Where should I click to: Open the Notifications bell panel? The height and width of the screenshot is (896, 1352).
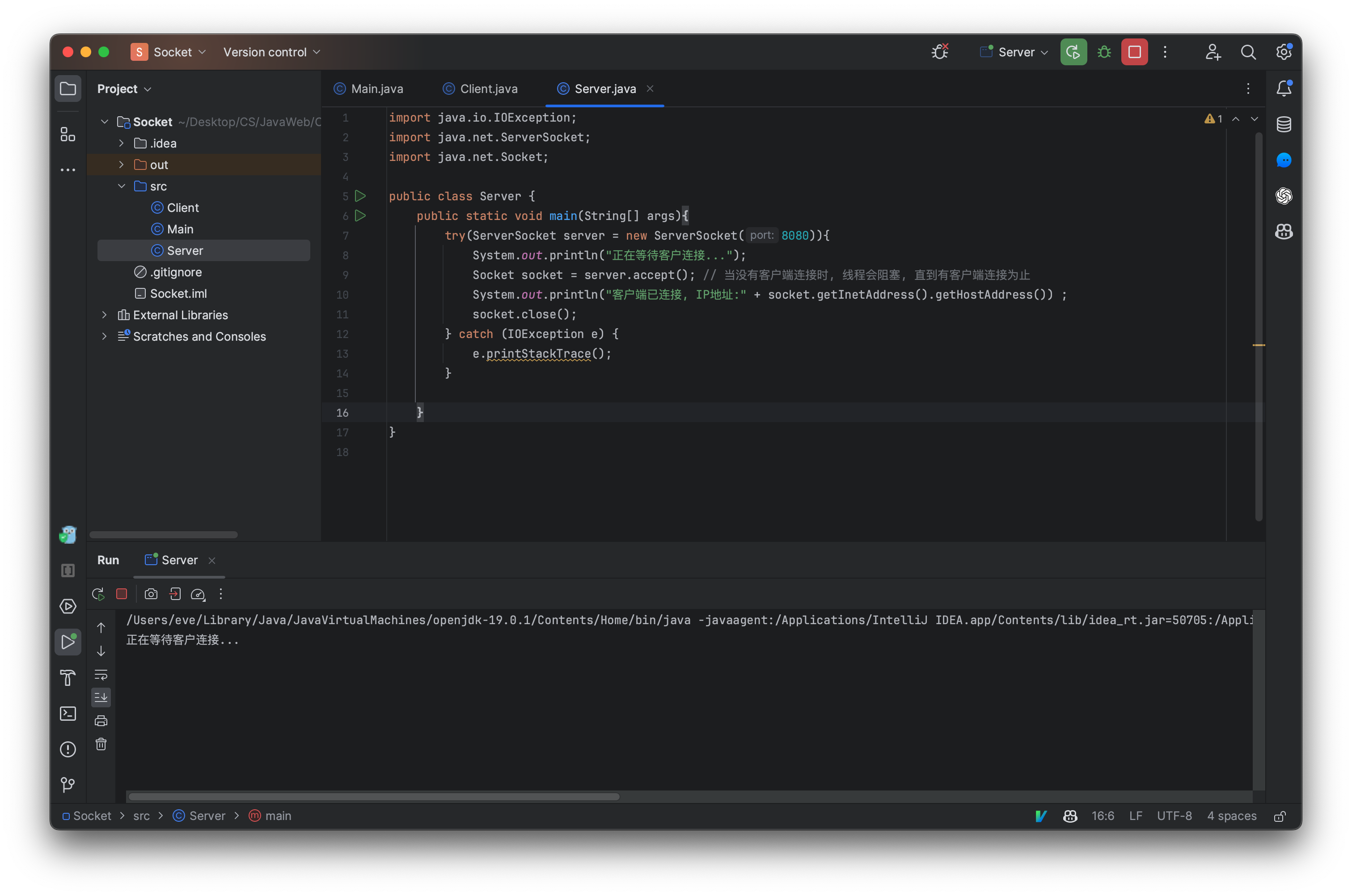pos(1284,89)
